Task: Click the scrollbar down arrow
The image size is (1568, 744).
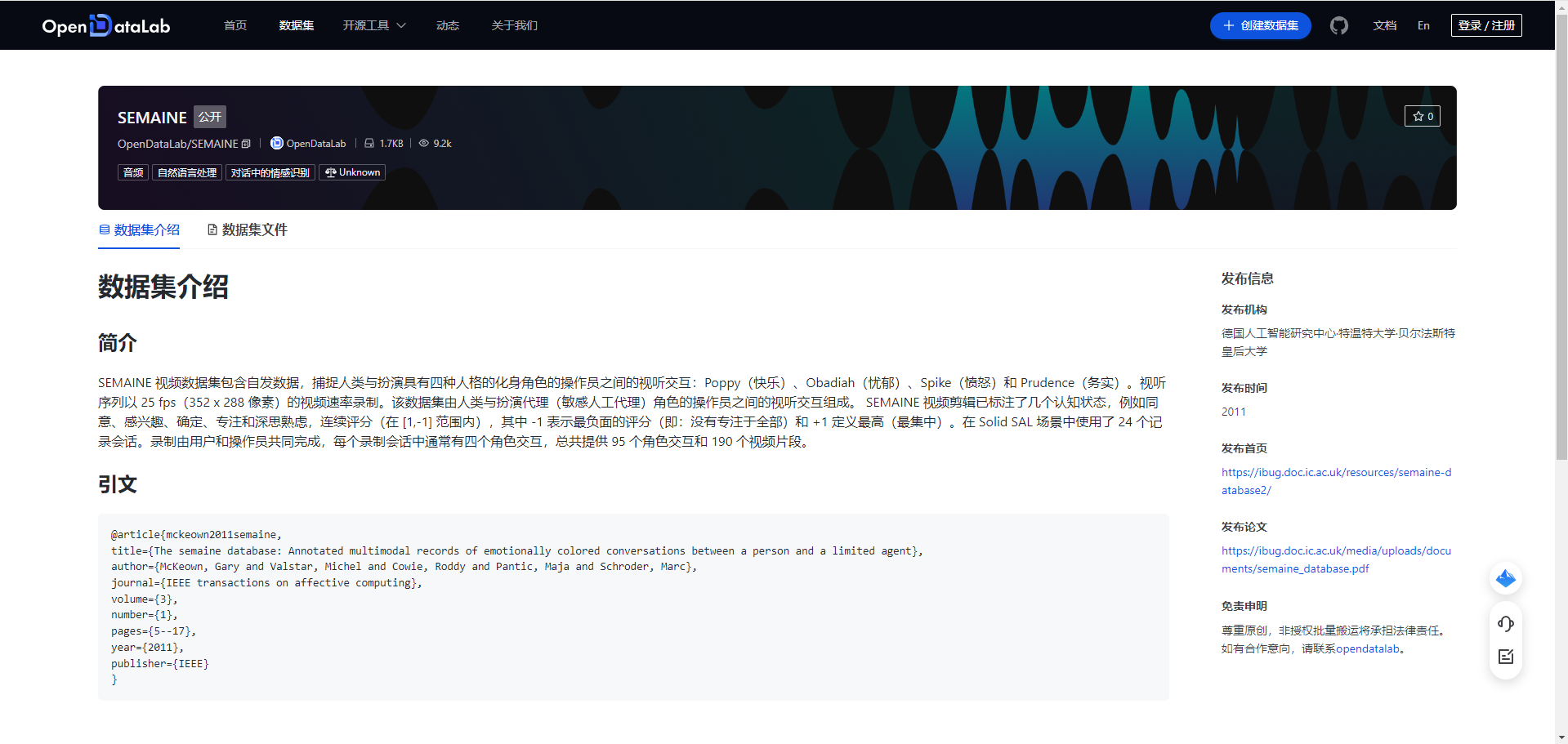Action: point(1561,737)
